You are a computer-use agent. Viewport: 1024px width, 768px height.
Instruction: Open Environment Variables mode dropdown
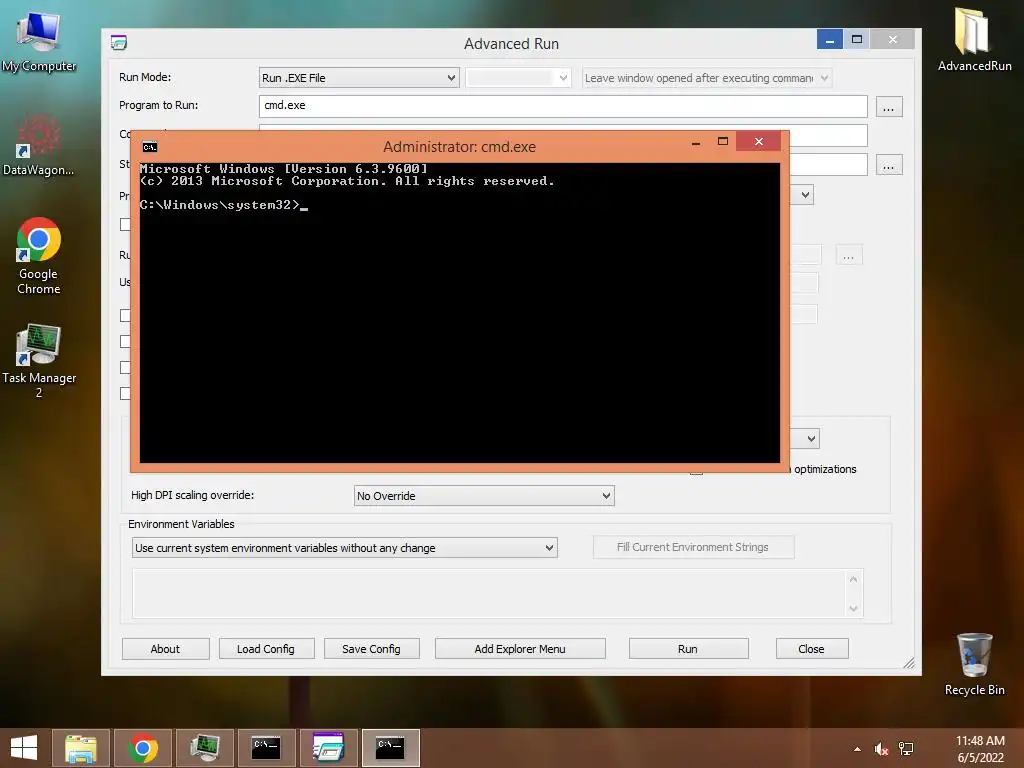(344, 548)
